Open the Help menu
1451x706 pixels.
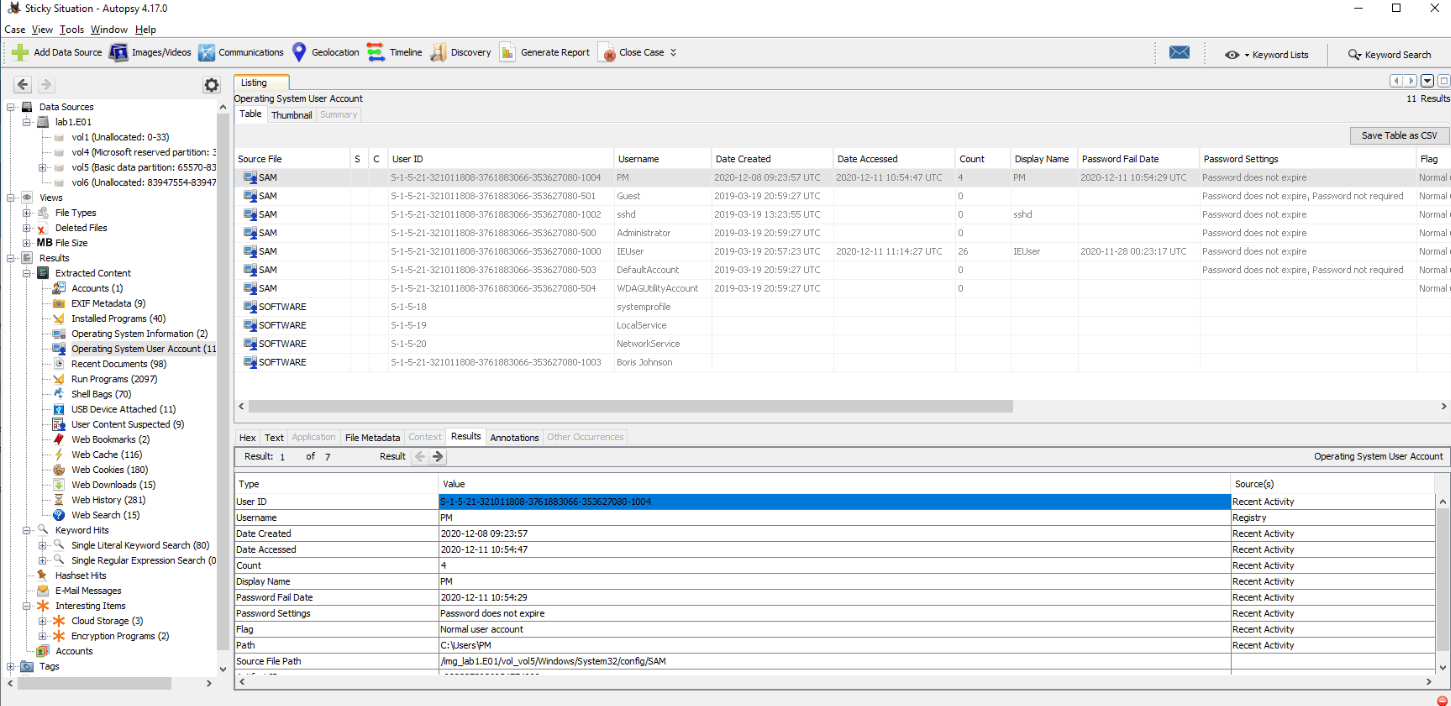(146, 30)
